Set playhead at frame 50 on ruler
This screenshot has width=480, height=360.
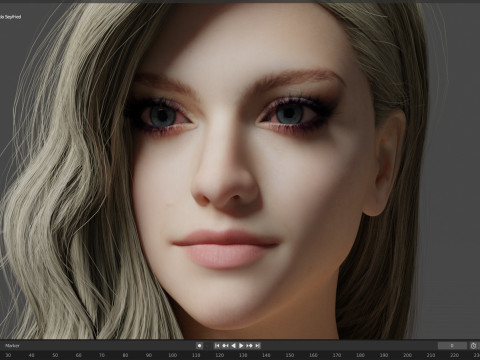(55, 355)
